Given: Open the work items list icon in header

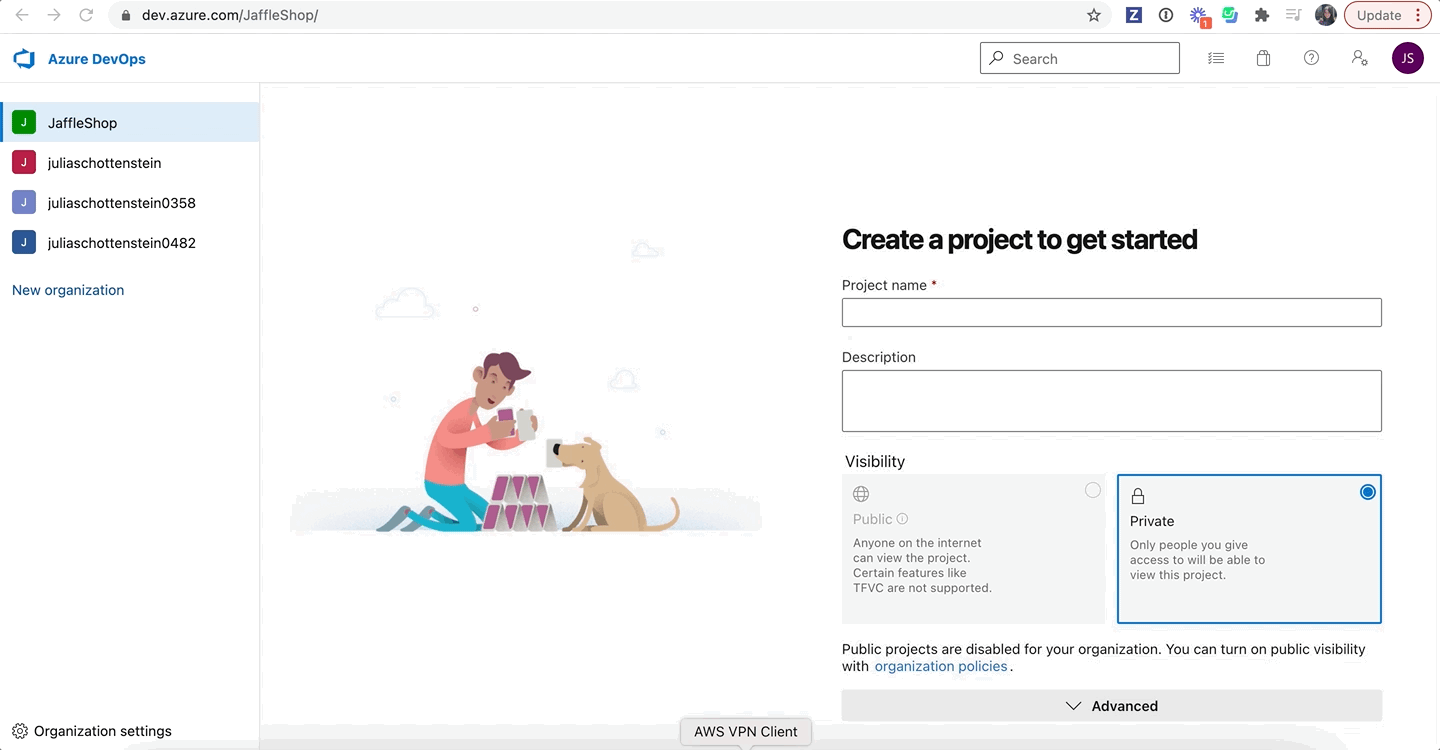Looking at the screenshot, I should tap(1215, 58).
